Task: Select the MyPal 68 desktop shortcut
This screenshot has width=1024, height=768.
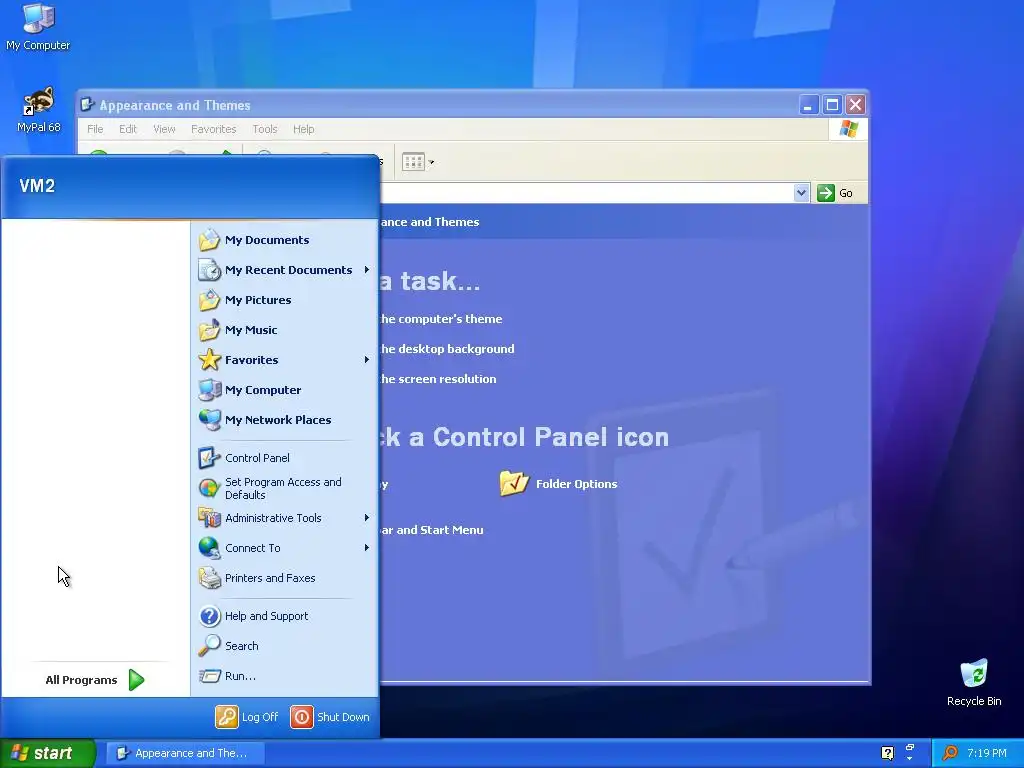Action: pyautogui.click(x=39, y=110)
